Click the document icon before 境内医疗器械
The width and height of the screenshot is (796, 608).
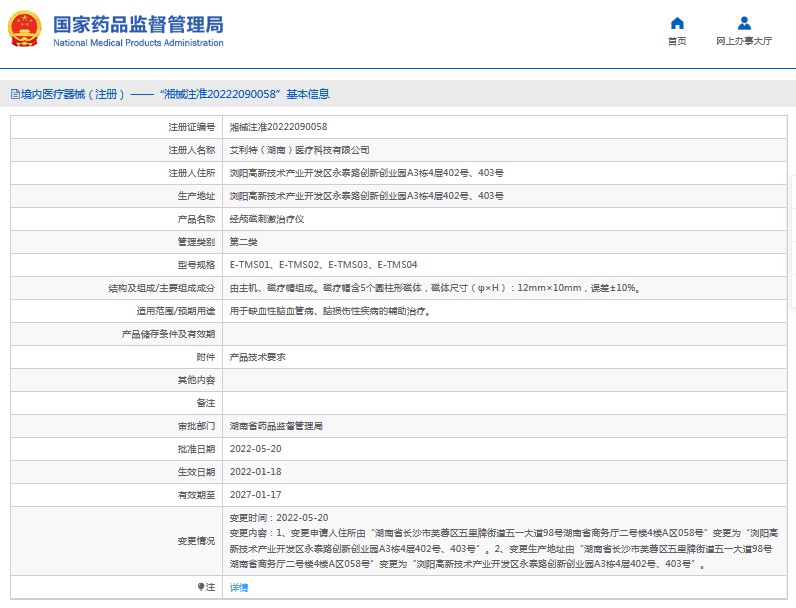click(15, 94)
